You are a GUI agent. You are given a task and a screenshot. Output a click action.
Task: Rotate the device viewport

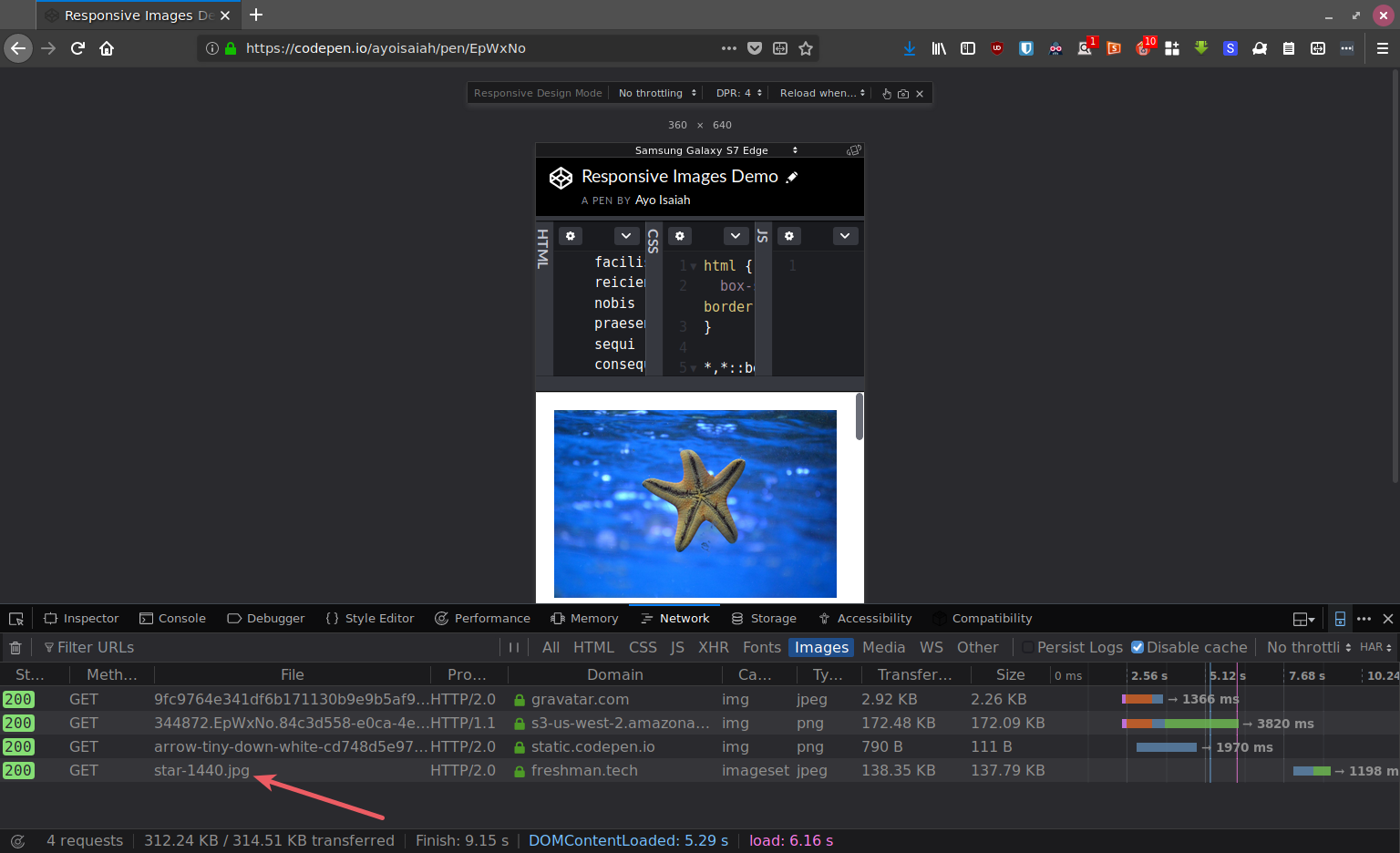tap(853, 150)
